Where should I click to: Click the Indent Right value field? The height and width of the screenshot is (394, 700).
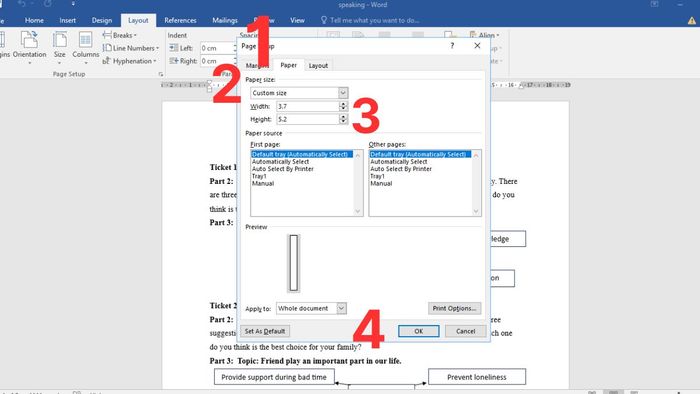point(218,61)
